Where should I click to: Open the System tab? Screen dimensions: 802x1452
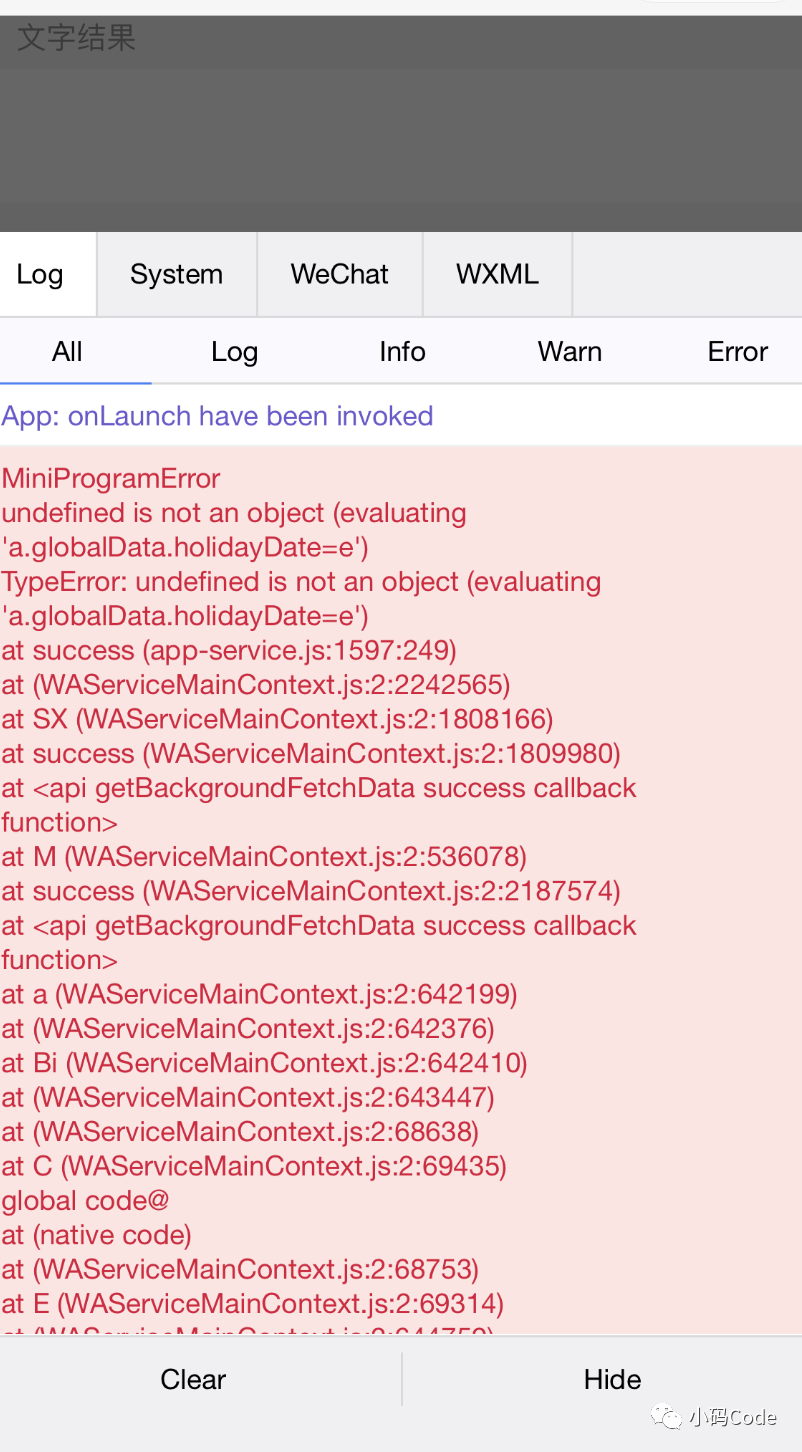tap(176, 274)
